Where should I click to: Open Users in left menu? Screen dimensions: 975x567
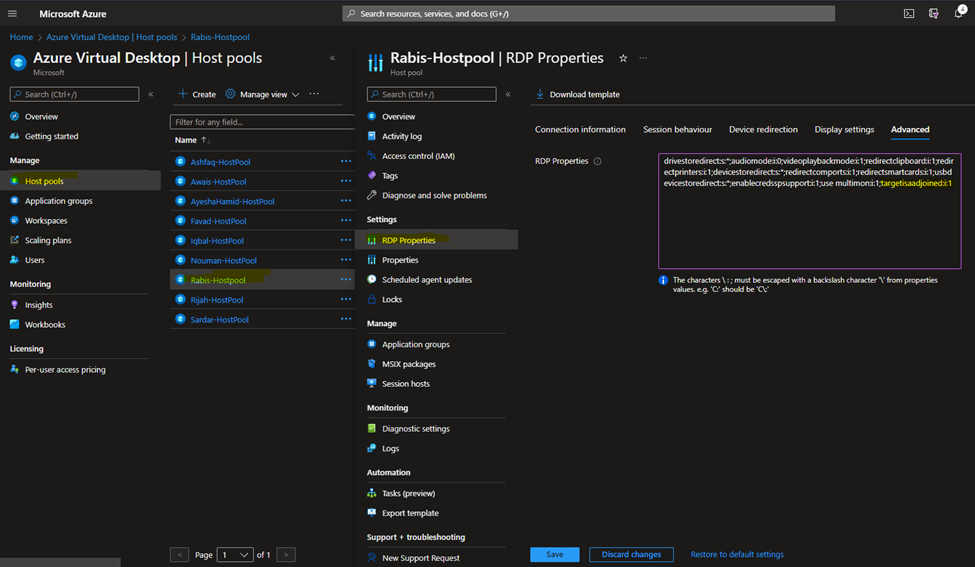34,260
